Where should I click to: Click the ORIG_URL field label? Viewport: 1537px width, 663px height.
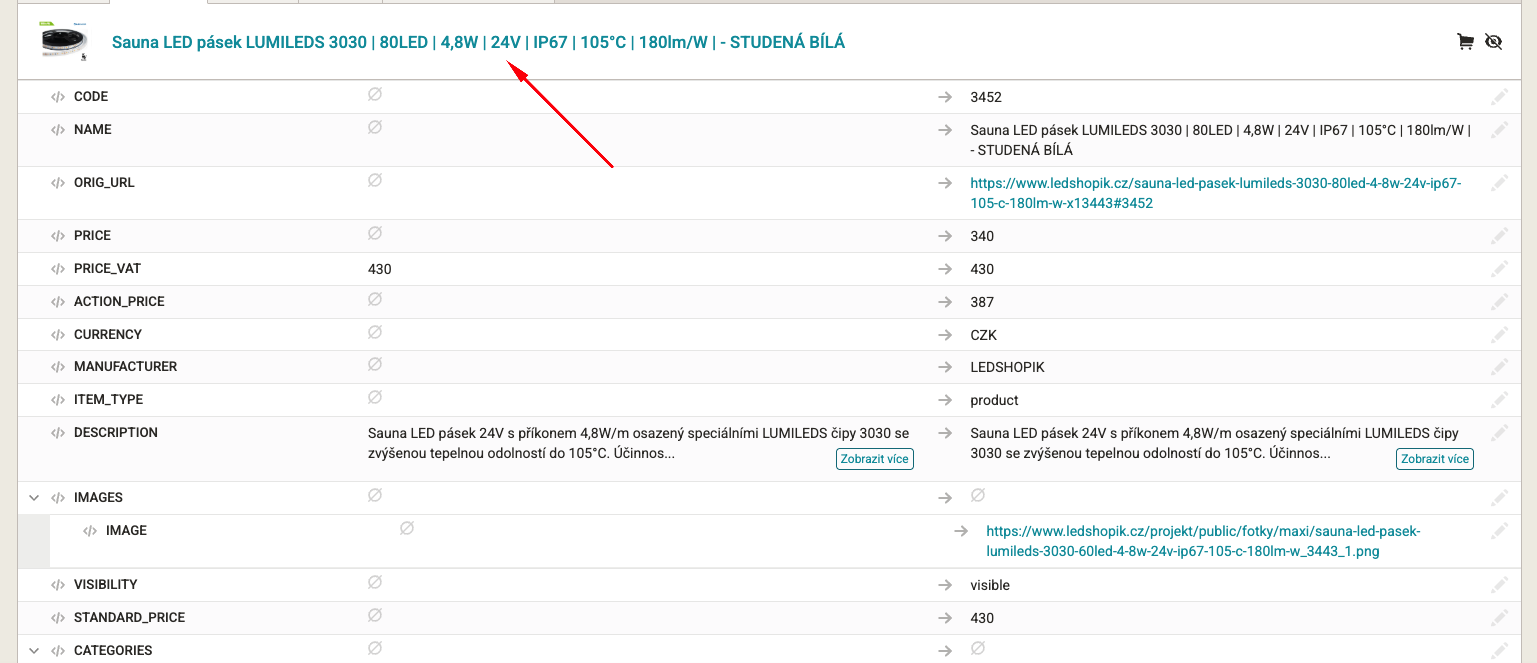(x=104, y=183)
